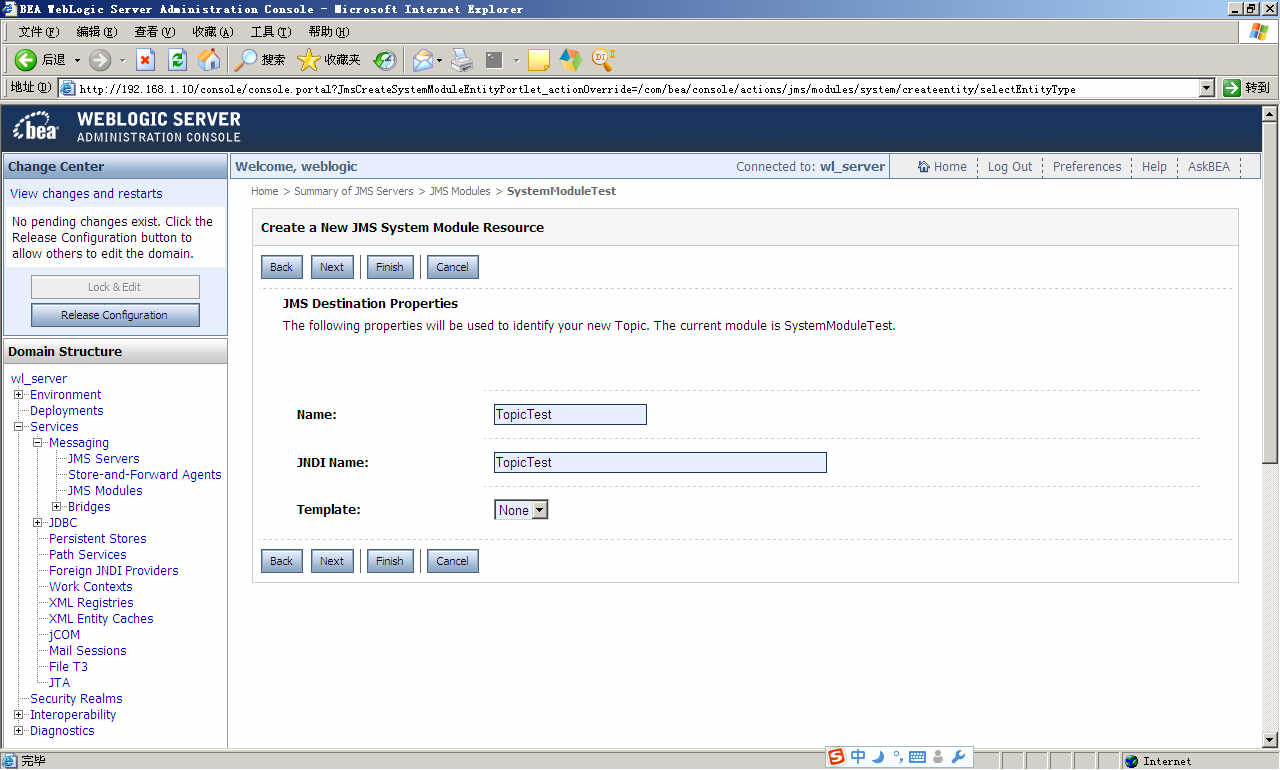Open the address bar URL dropdown
The image size is (1280, 770).
tap(1207, 88)
